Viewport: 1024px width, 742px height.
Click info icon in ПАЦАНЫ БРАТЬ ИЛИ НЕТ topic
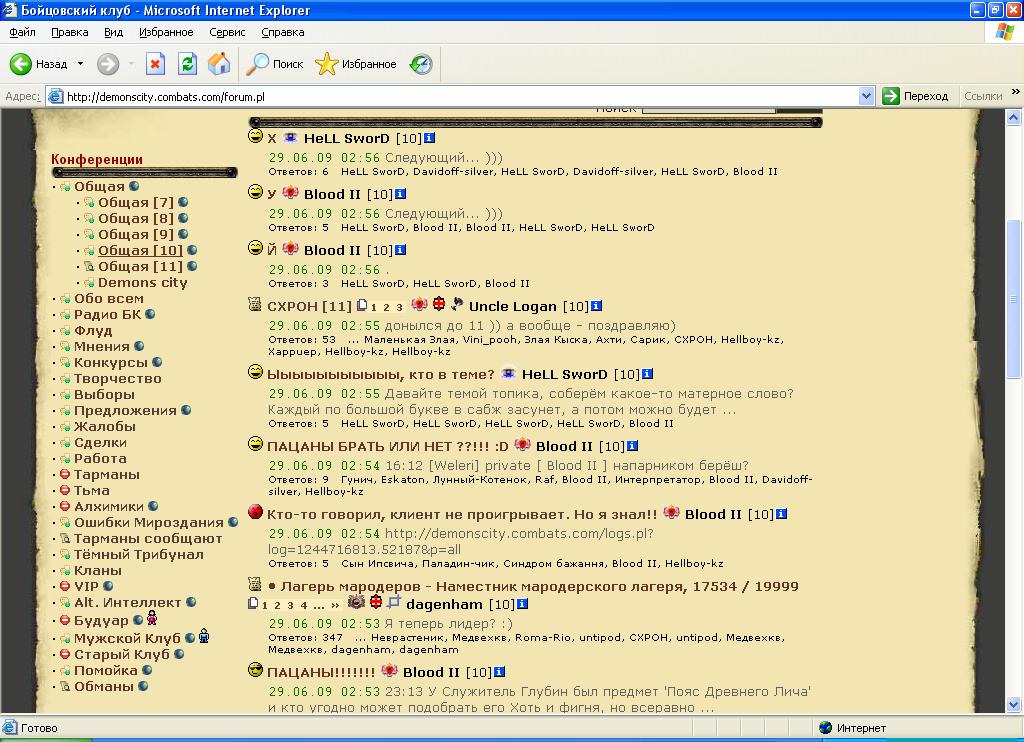tap(632, 446)
